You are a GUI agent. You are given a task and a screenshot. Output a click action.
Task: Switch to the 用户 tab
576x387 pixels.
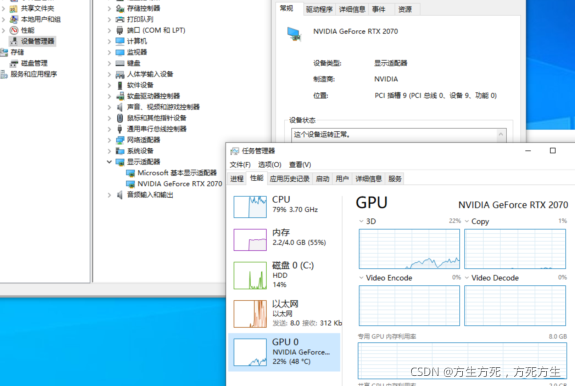tap(342, 179)
